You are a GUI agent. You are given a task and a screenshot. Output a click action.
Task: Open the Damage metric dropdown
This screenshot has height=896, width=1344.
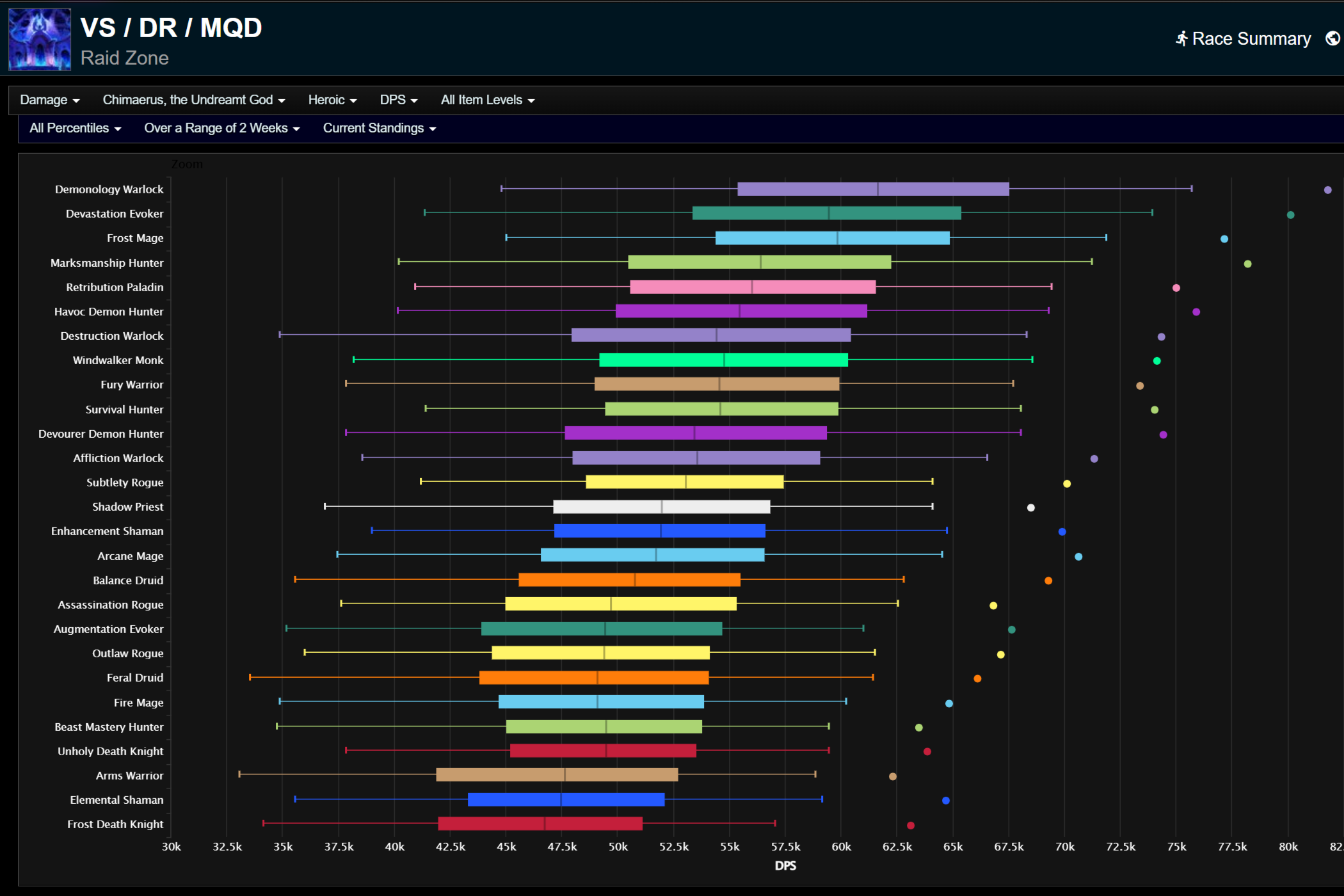coord(49,100)
